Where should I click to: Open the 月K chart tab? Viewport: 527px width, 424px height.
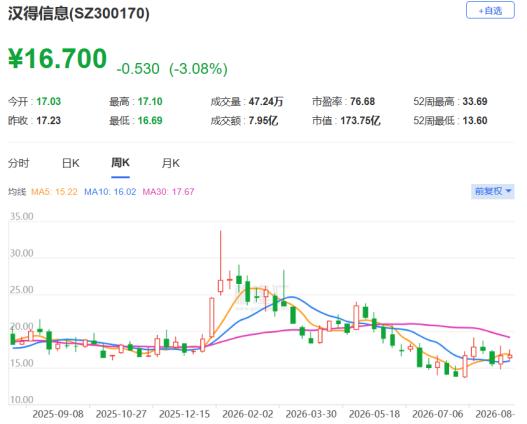[x=171, y=163]
